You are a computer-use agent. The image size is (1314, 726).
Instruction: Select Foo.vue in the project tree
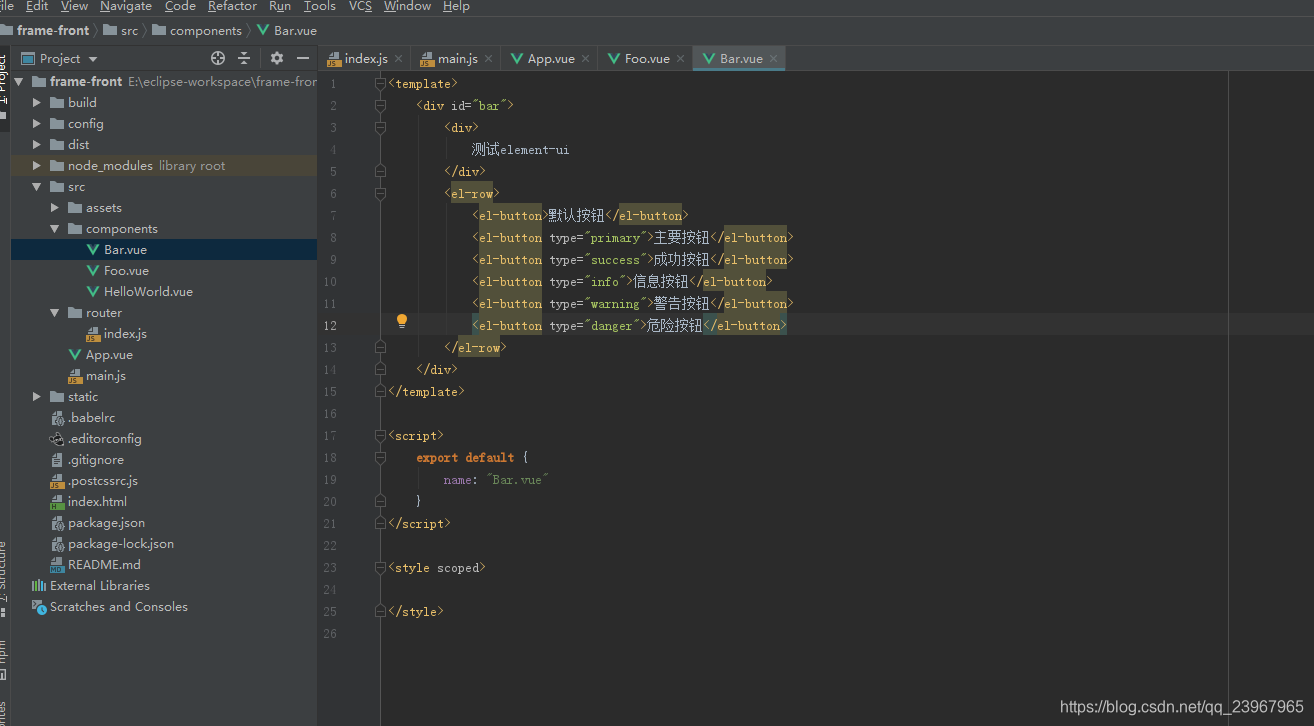coord(126,271)
